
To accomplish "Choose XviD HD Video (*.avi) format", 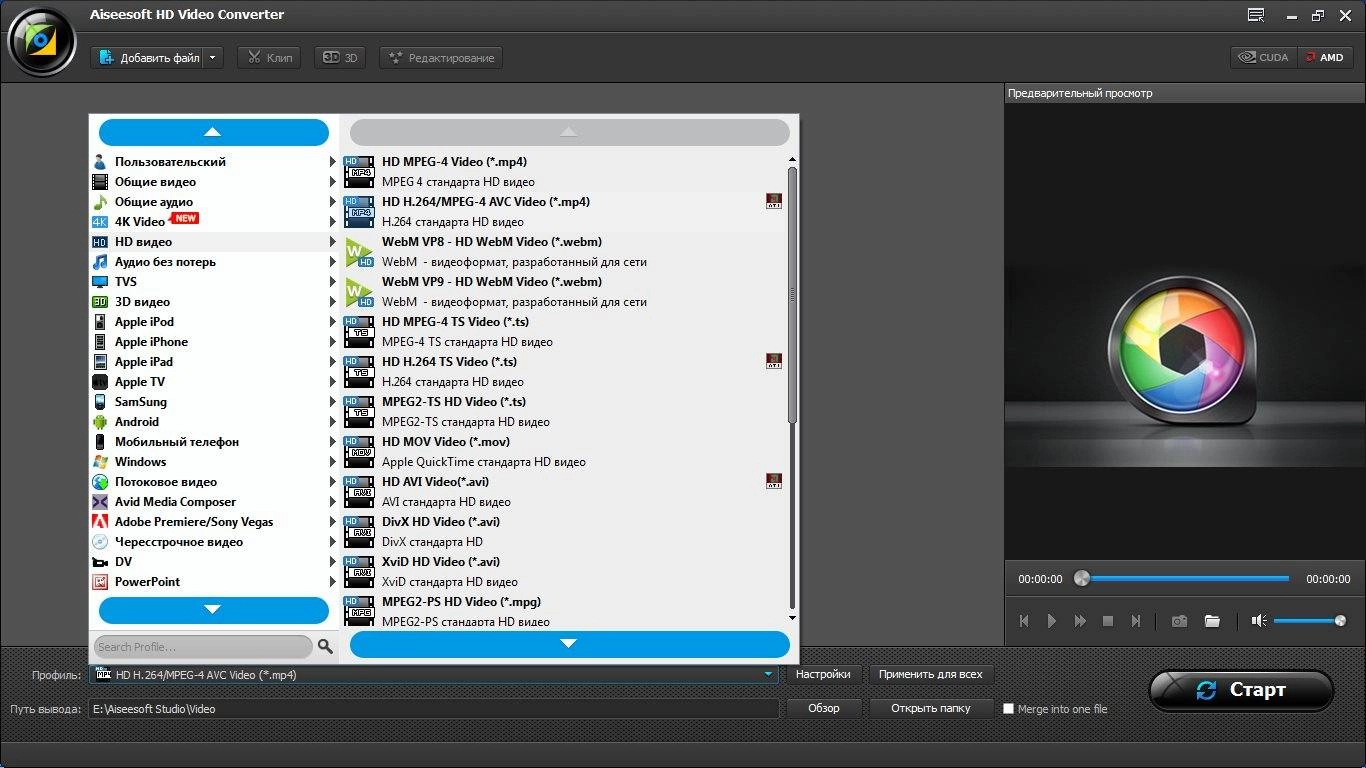I will pos(564,572).
